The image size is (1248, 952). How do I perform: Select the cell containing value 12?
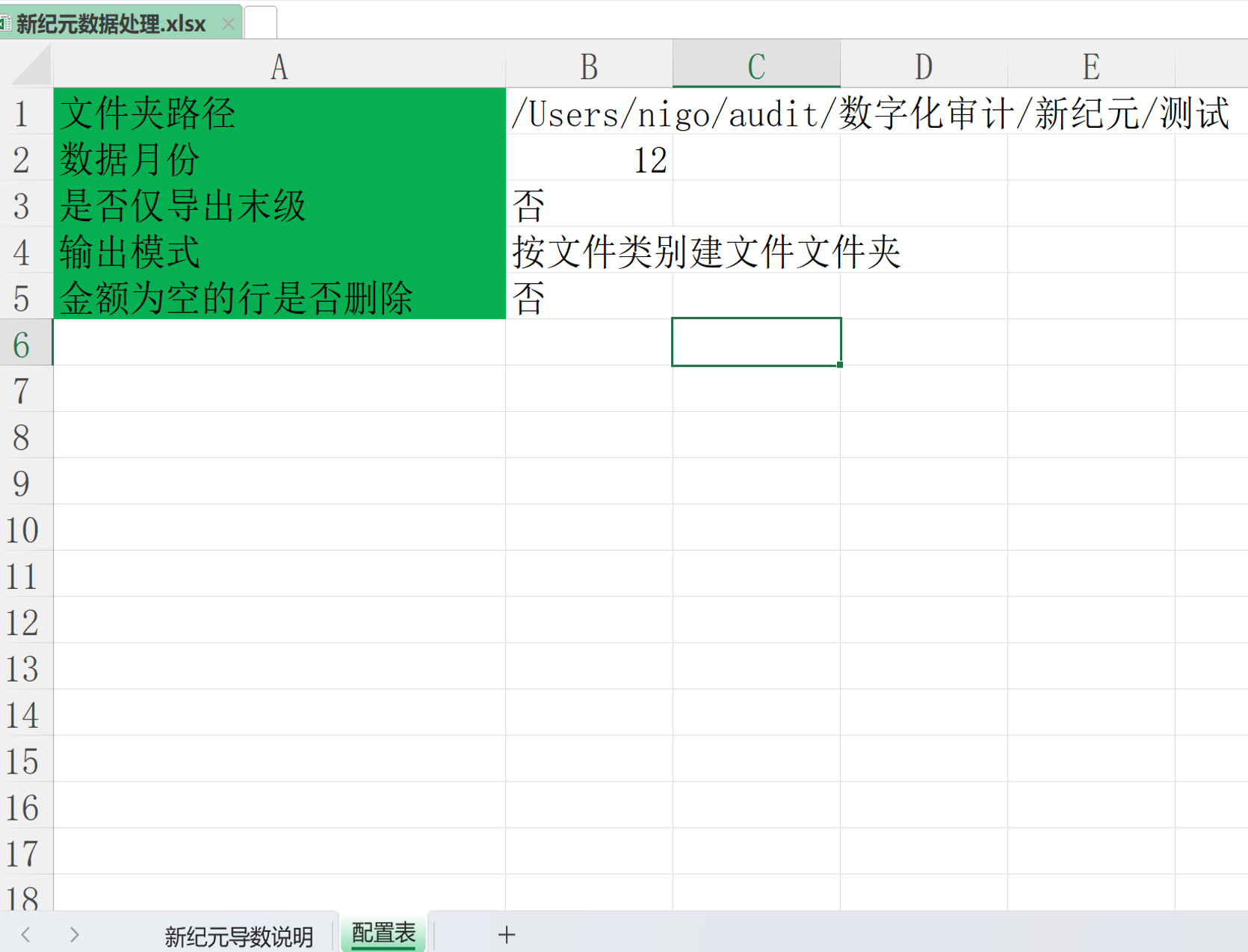pyautogui.click(x=589, y=160)
